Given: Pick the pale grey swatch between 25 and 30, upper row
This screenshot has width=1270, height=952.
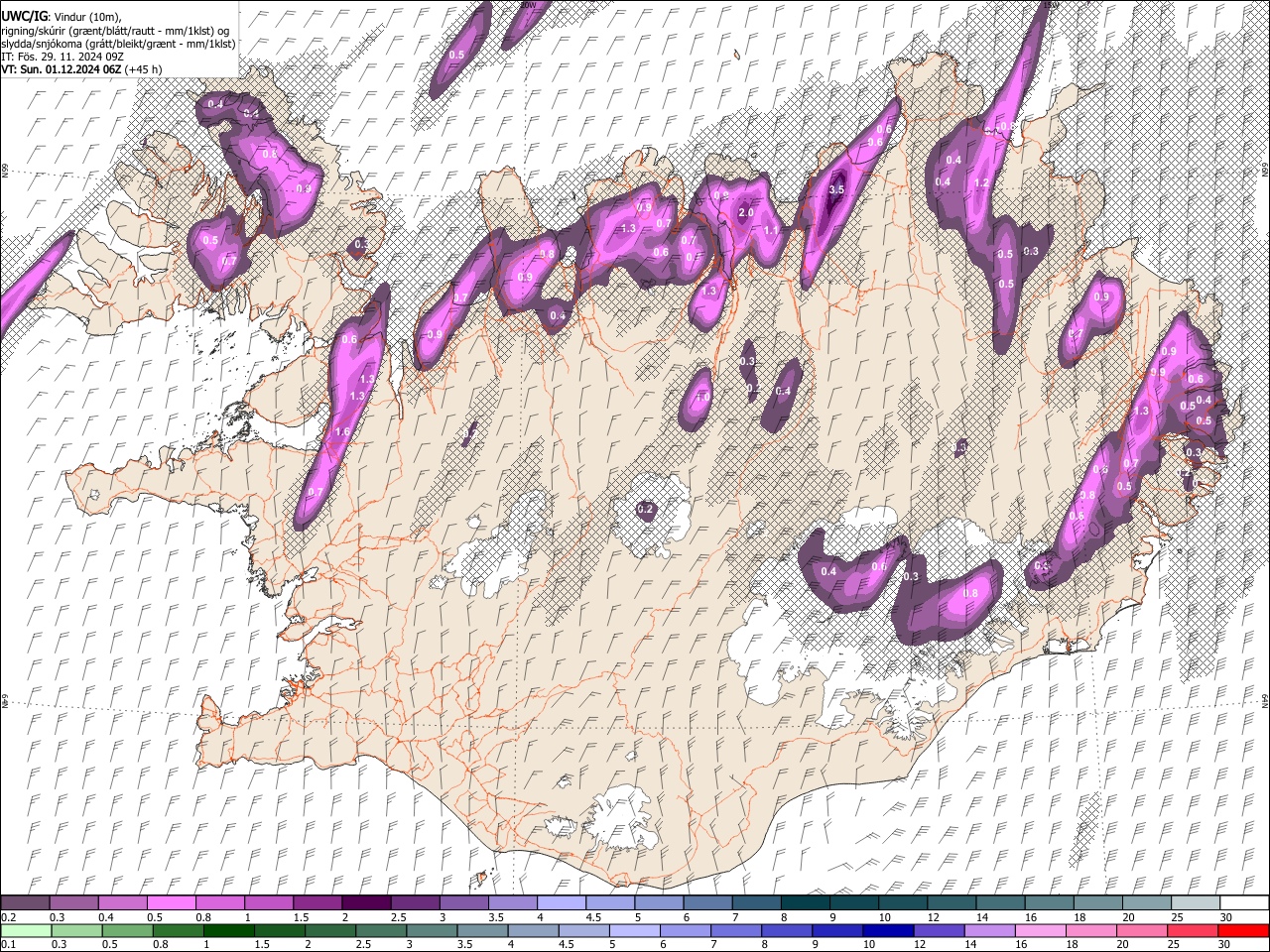Looking at the screenshot, I should [1195, 903].
